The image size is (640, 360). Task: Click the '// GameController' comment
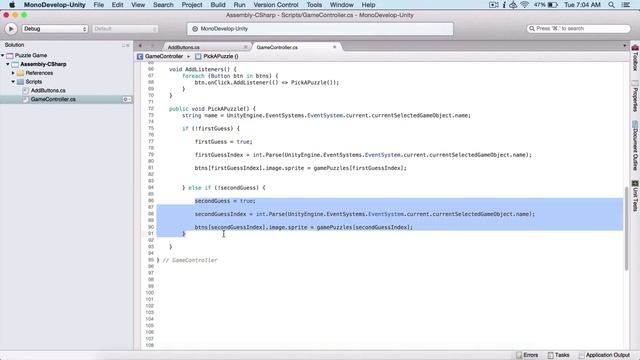click(x=190, y=260)
